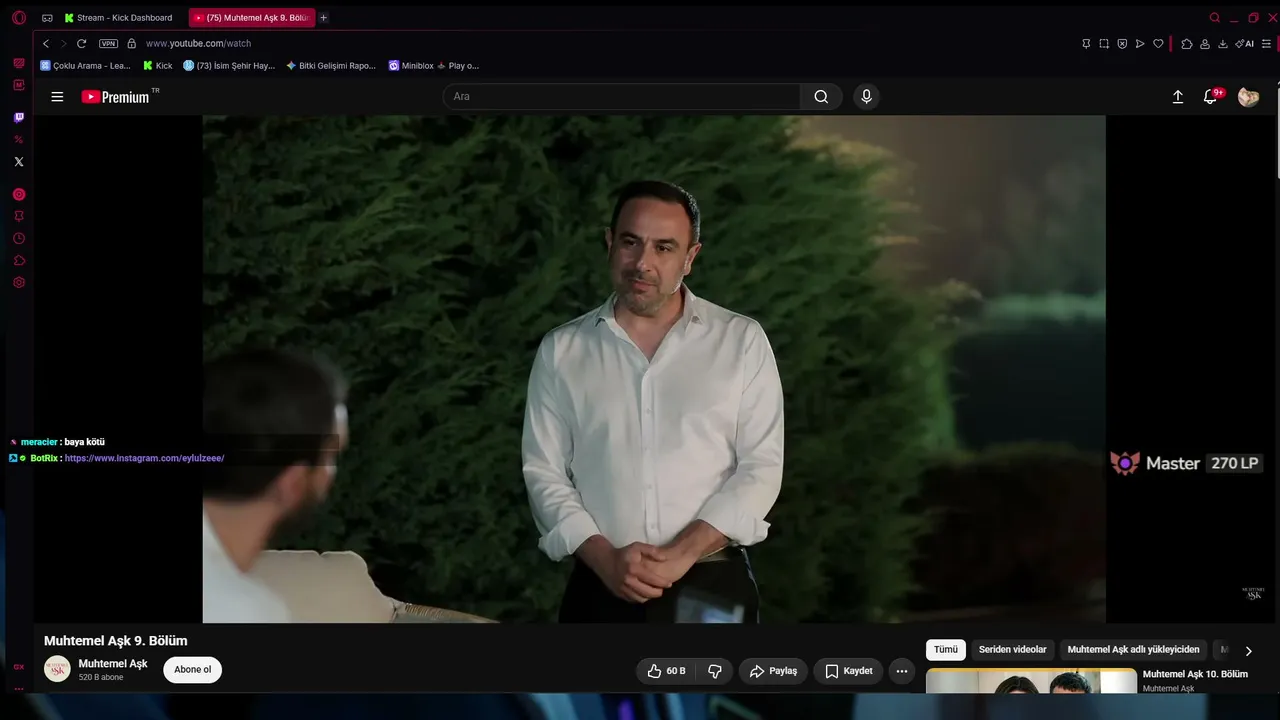This screenshot has width=1280, height=720.
Task: Select the Muhtemel Aşk 9. Bölüm tab
Action: tap(252, 18)
